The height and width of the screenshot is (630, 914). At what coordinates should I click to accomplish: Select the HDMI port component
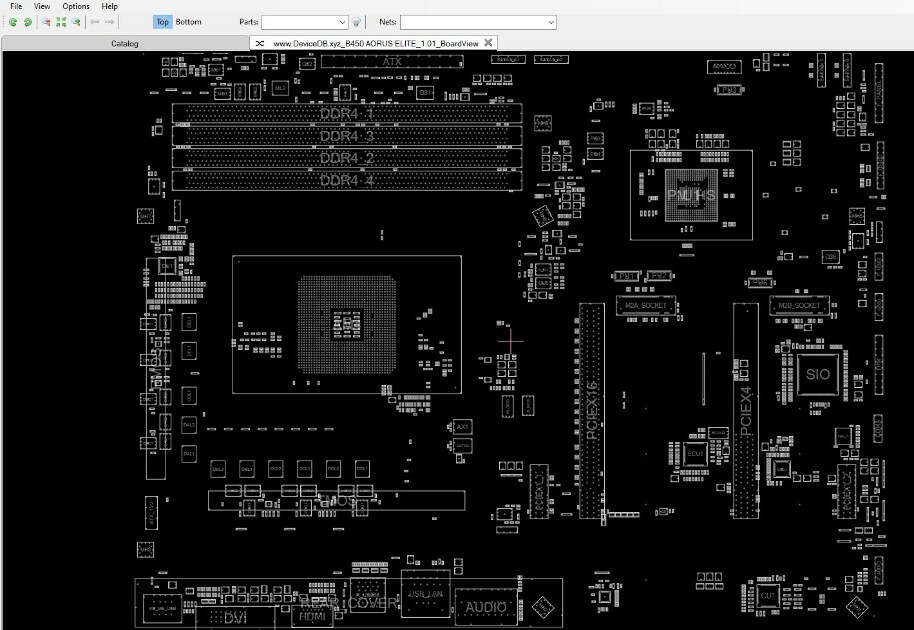click(312, 616)
